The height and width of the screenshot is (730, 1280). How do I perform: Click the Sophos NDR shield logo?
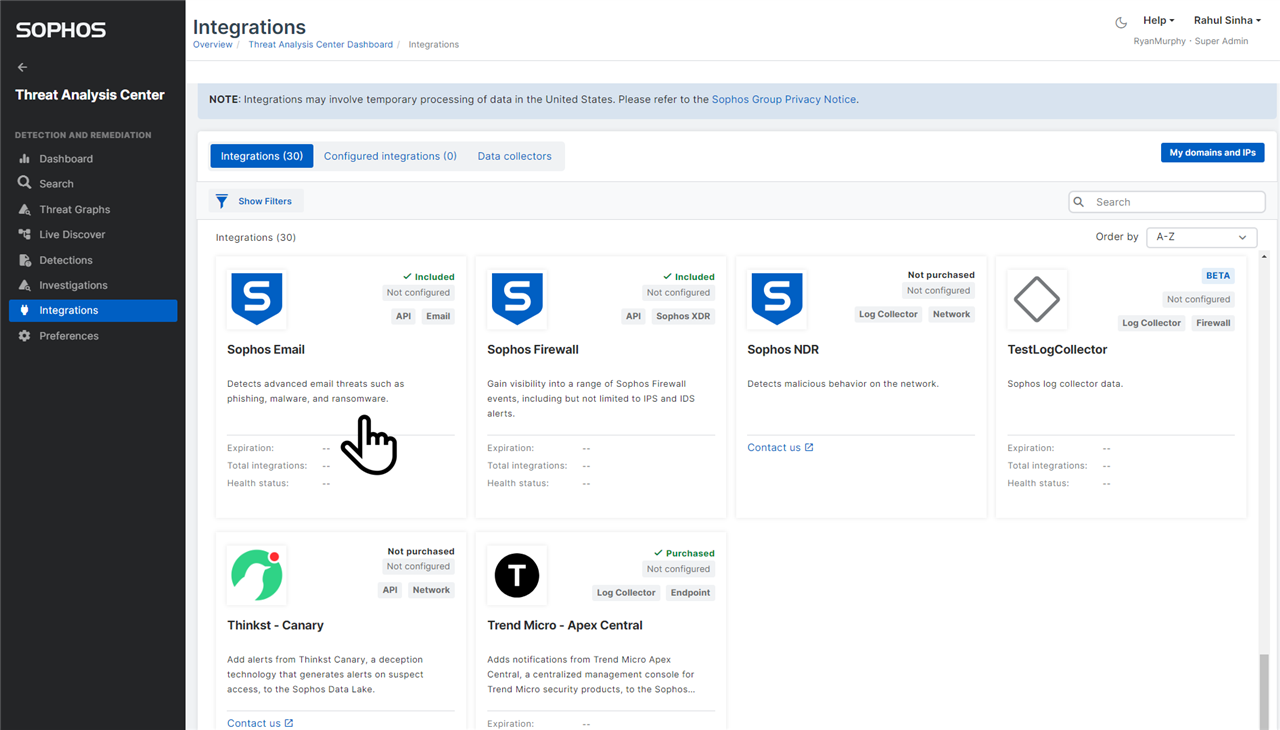coord(777,298)
